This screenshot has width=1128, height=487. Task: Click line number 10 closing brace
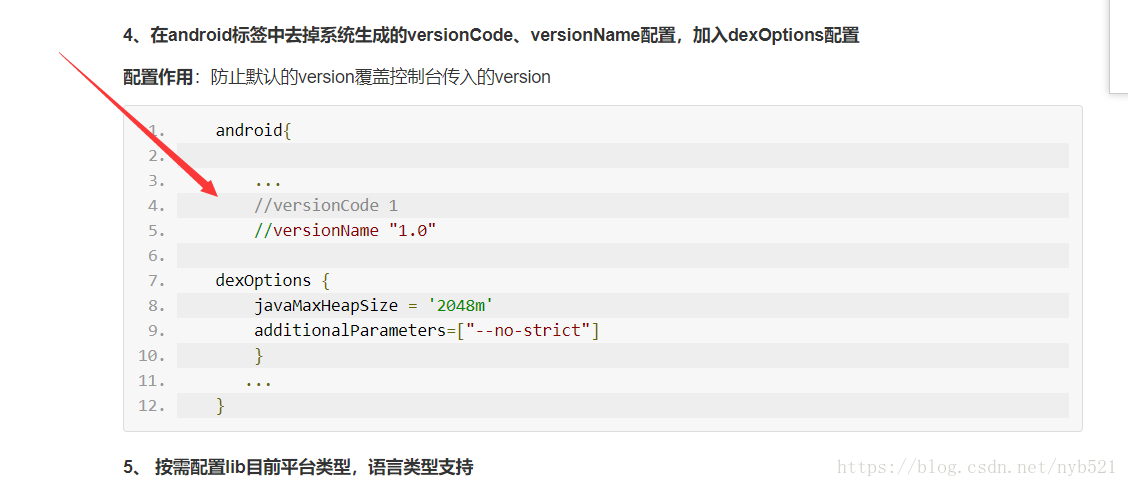(x=259, y=355)
